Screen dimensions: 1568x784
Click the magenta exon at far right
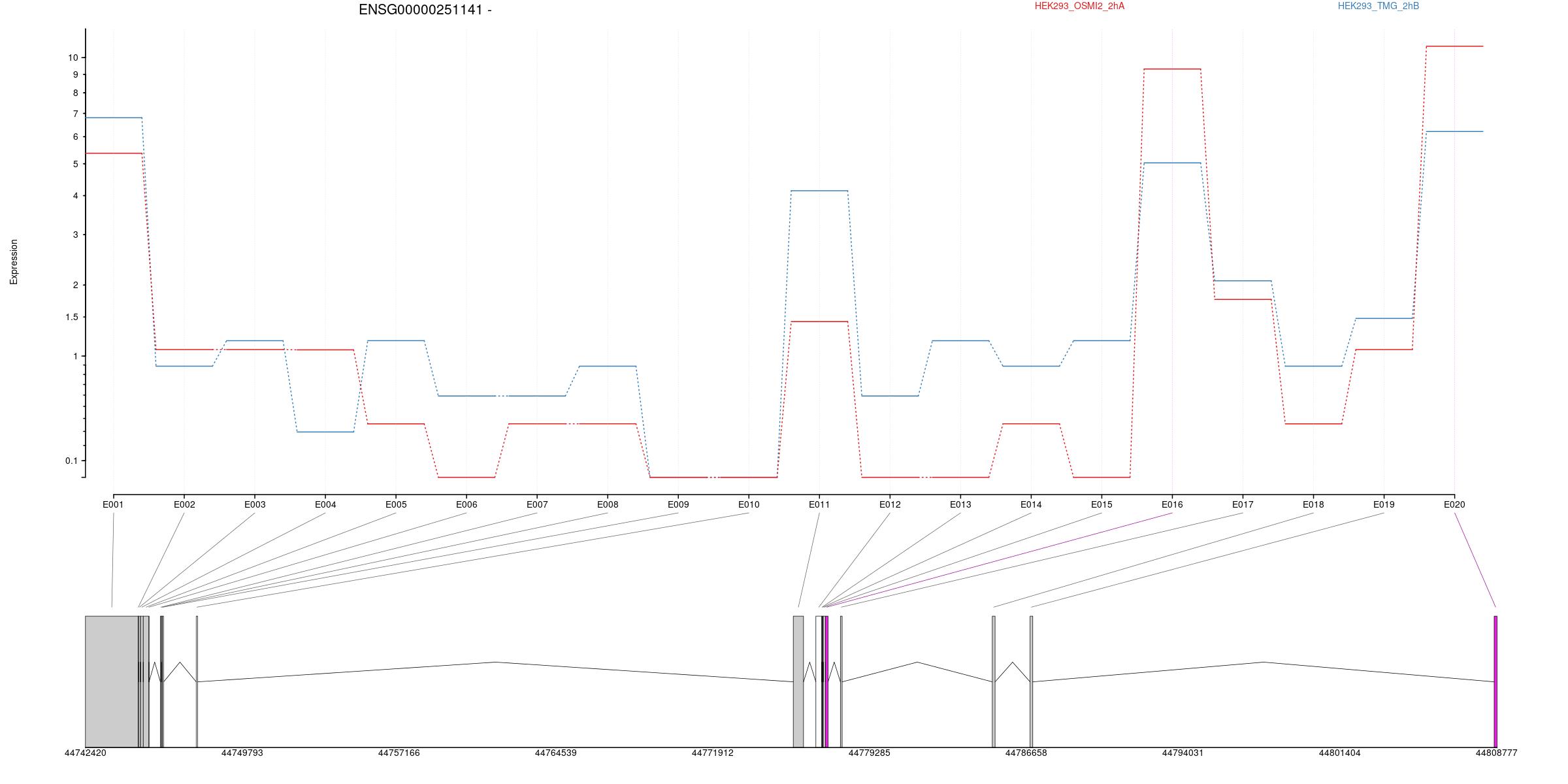(x=1495, y=681)
